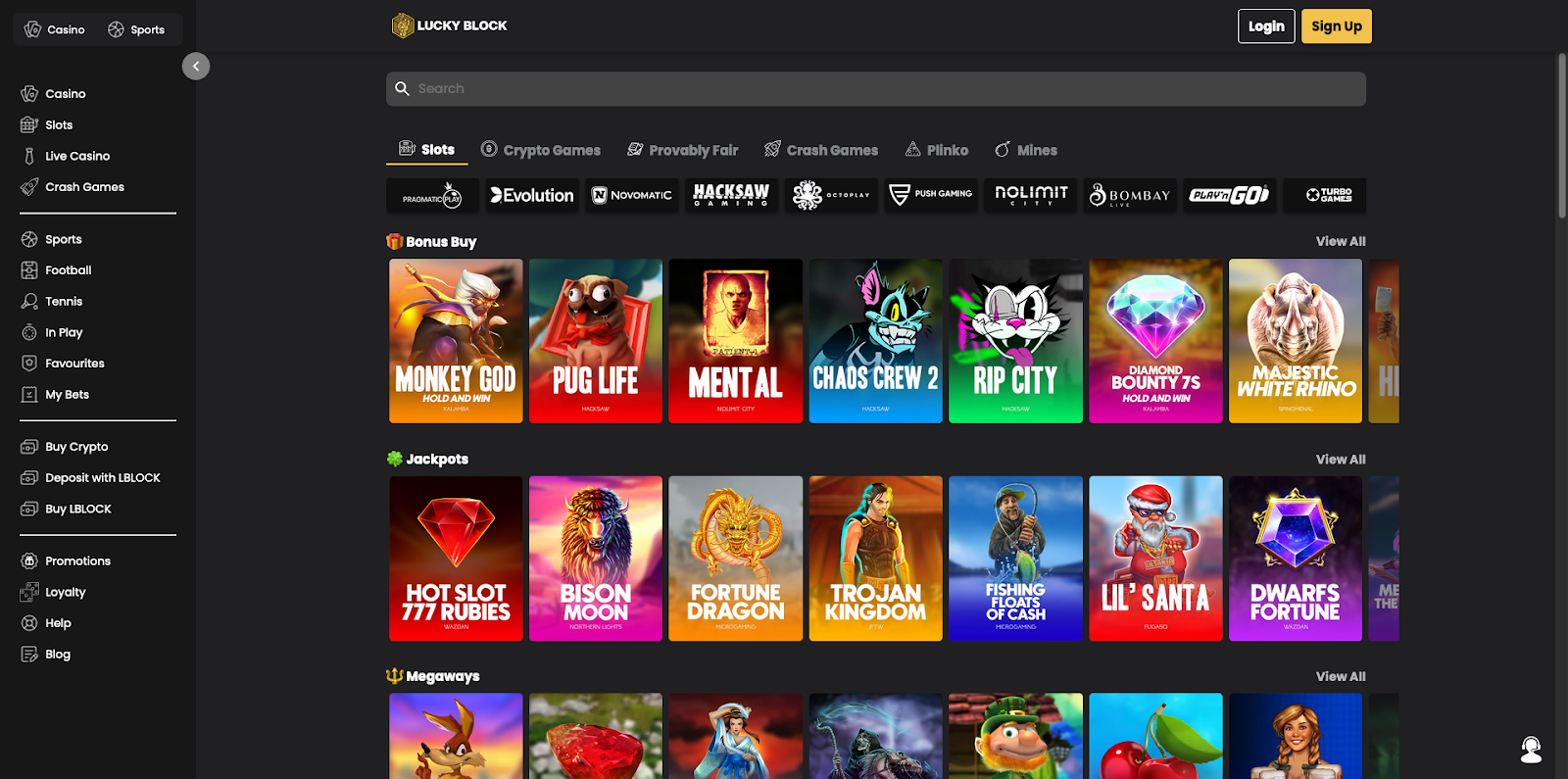The image size is (1568, 779).
Task: Open Deposit with LBLOCK
Action: point(90,478)
